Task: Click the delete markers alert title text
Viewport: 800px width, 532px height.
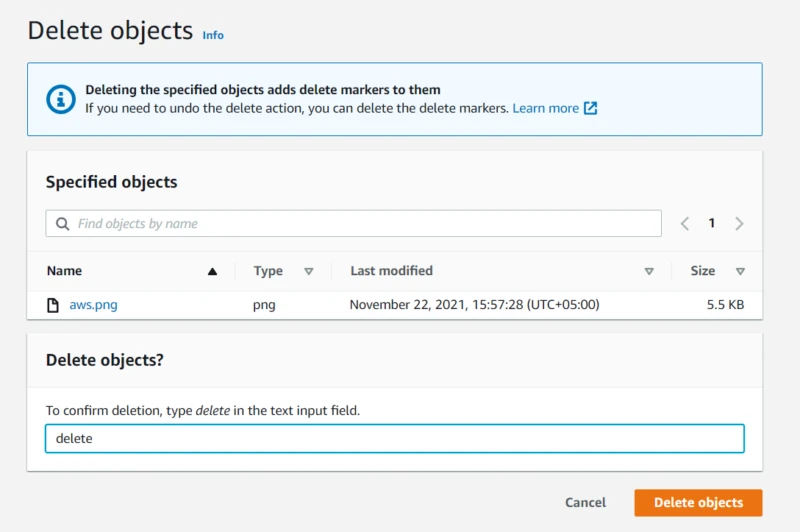Action: tap(263, 90)
